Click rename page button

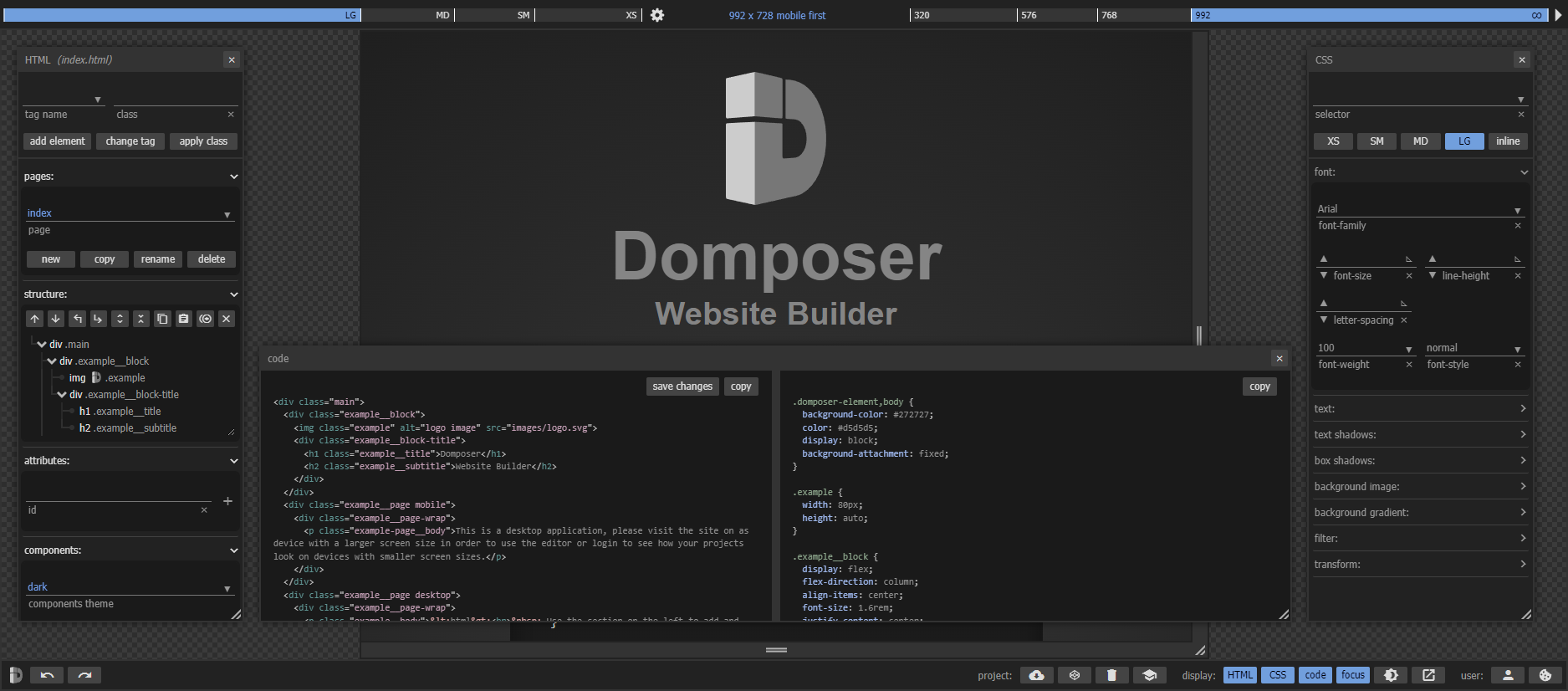click(x=158, y=259)
